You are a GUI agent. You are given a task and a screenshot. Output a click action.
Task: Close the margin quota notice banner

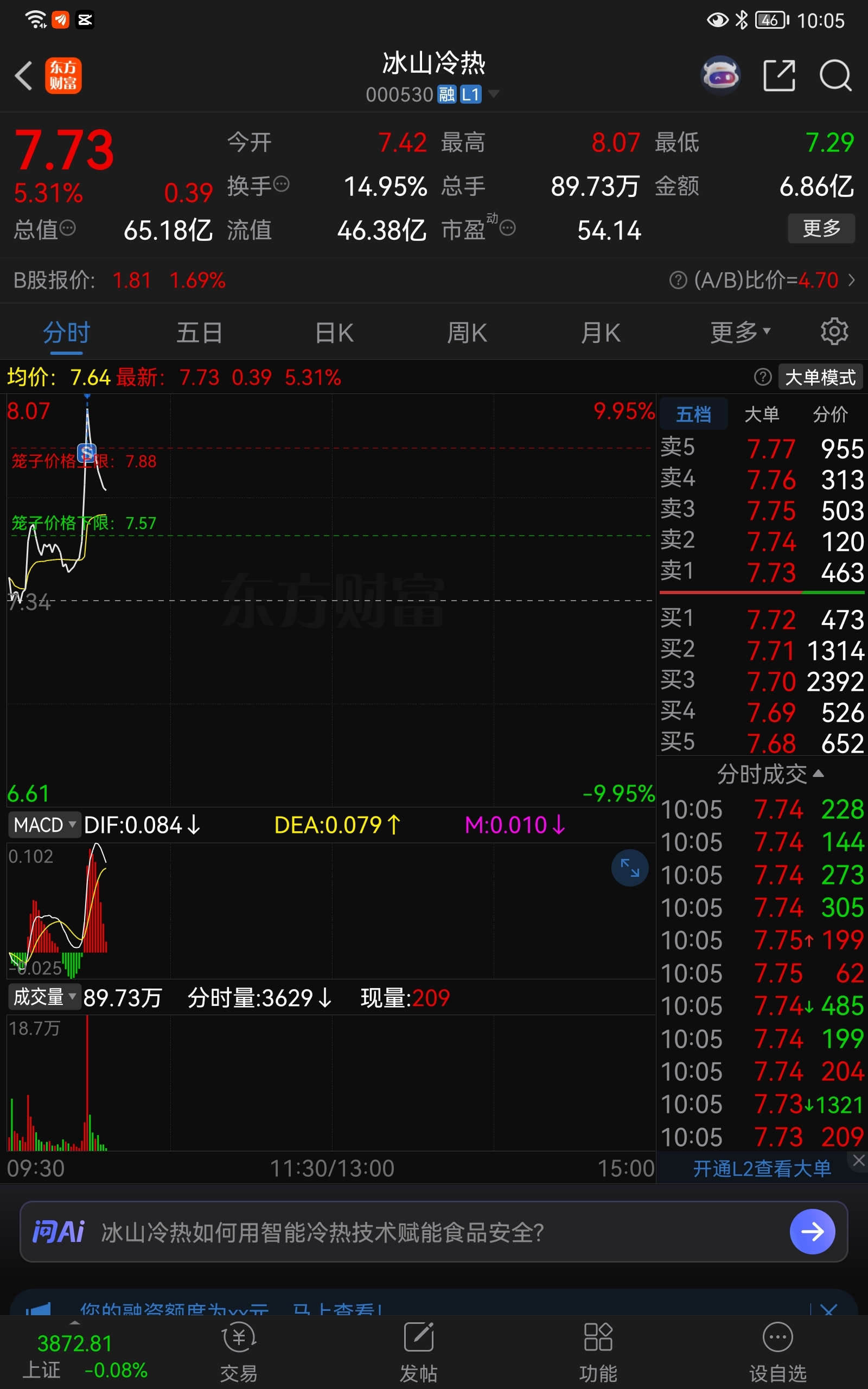[x=829, y=1310]
